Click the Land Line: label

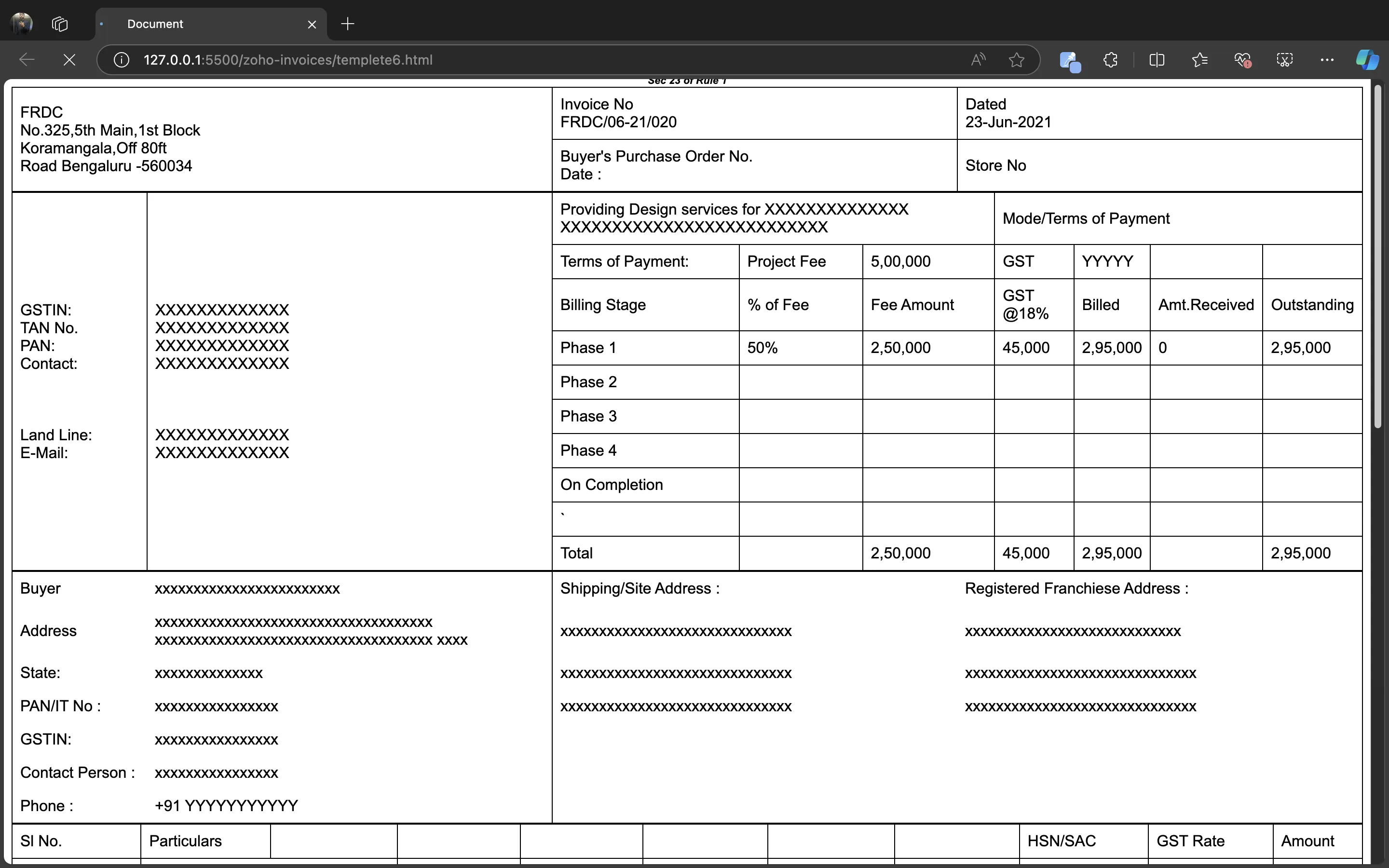55,435
